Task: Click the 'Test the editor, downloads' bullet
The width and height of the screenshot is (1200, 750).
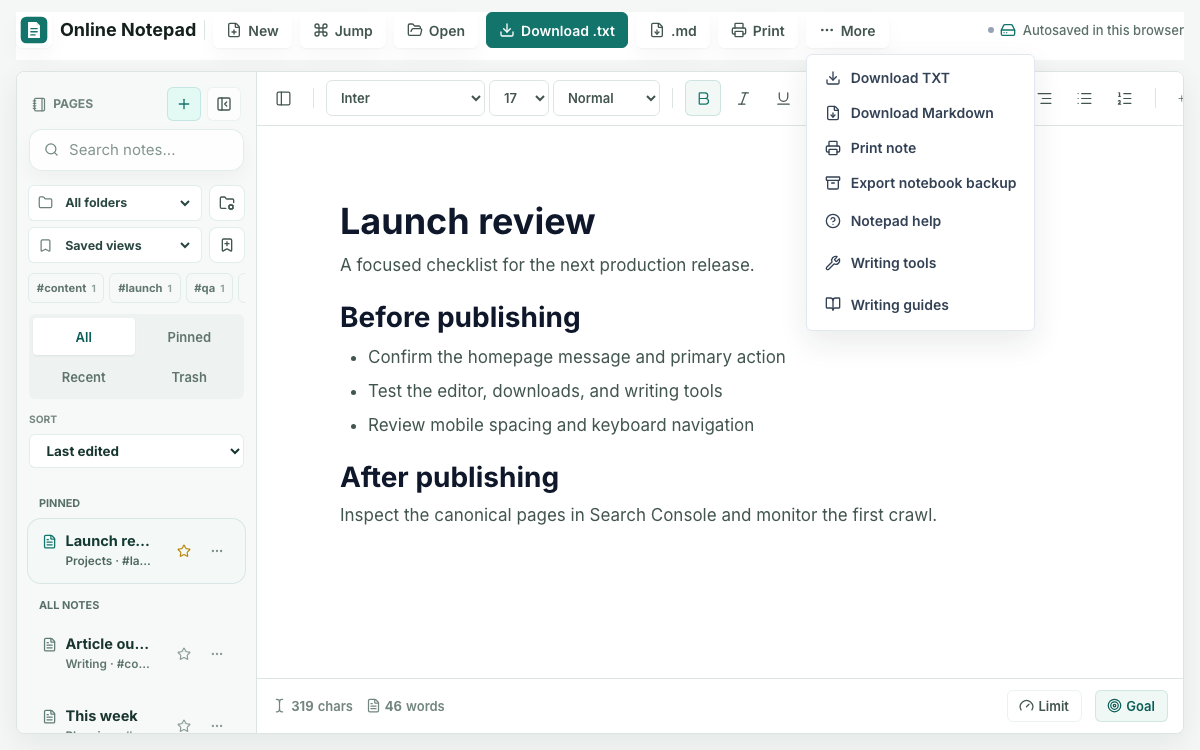Action: coord(545,391)
